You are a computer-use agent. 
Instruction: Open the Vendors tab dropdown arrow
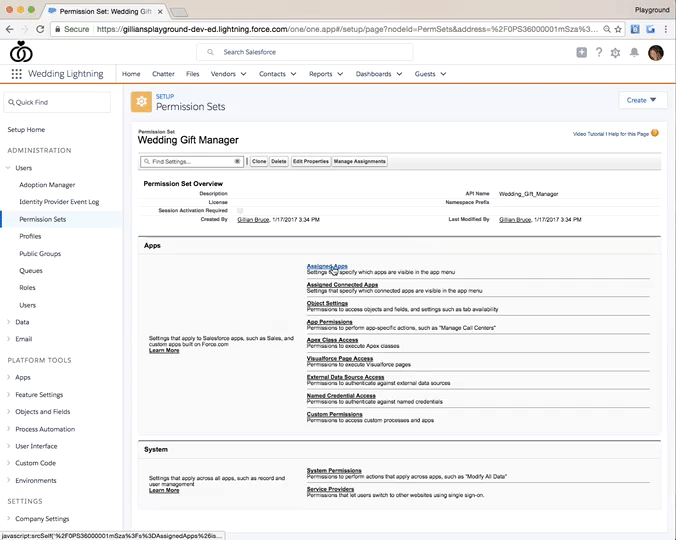tap(244, 74)
